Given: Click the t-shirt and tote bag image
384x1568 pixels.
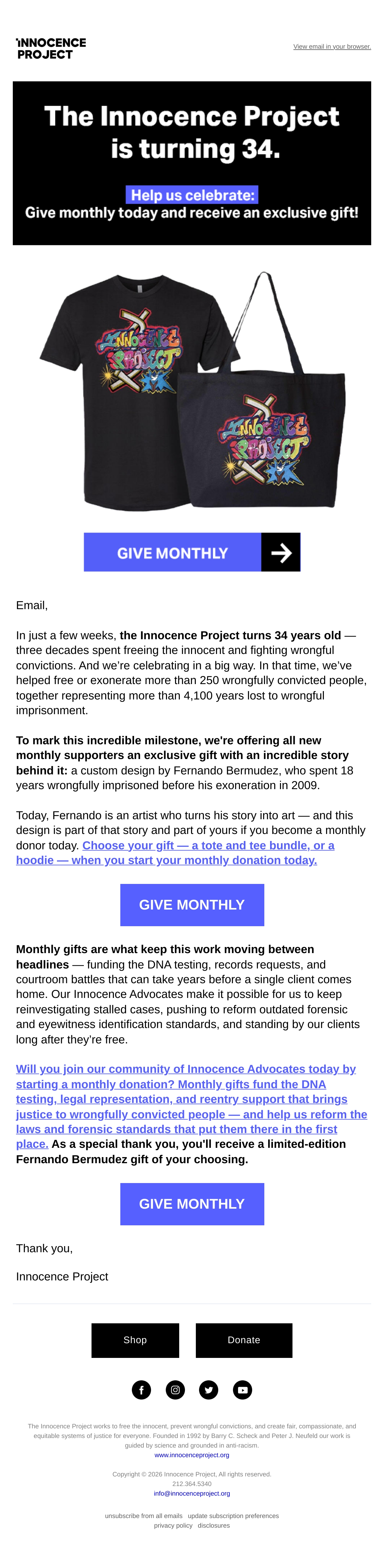Looking at the screenshot, I should 192,390.
